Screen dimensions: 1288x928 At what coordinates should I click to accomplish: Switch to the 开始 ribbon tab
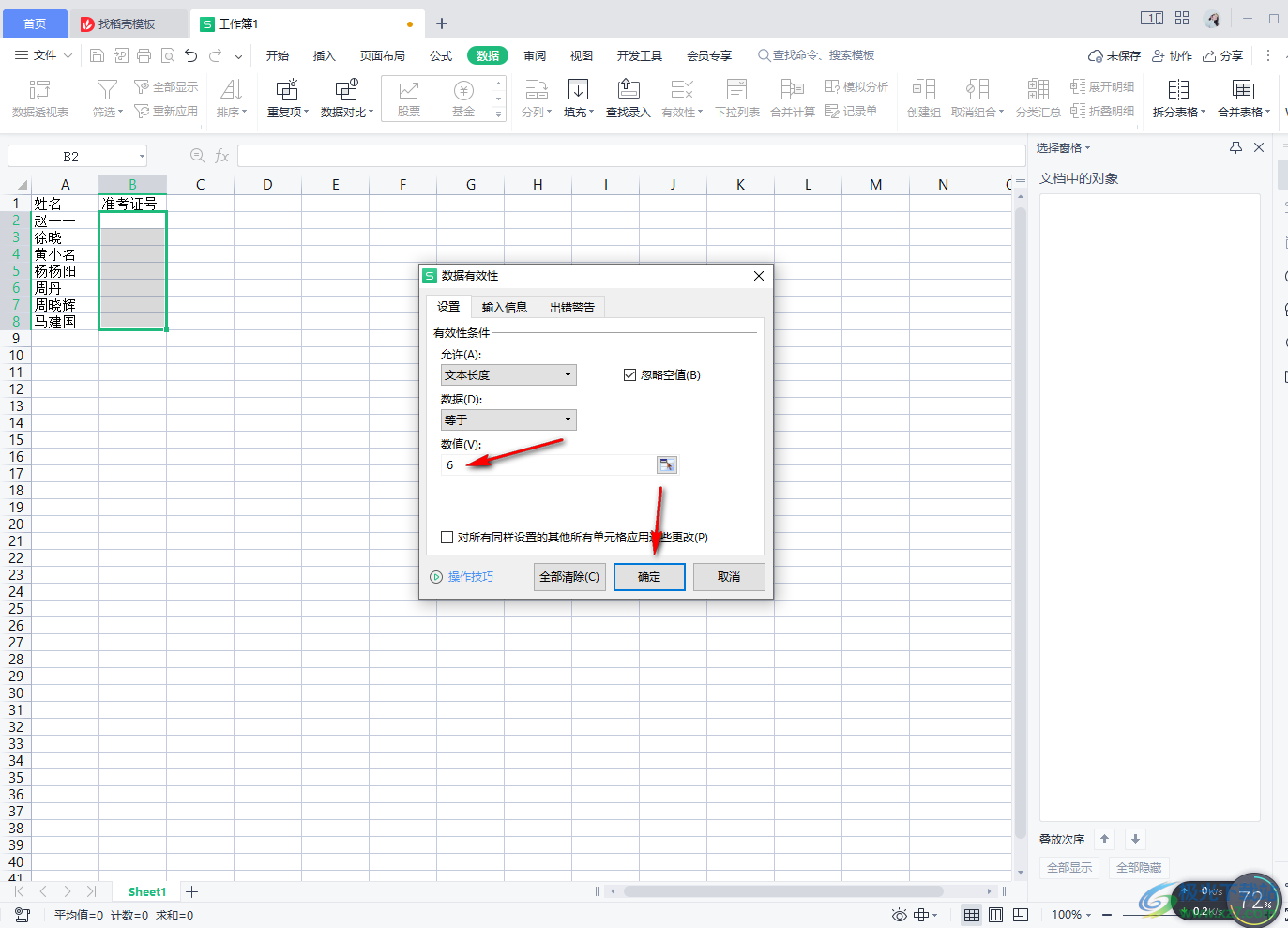click(x=278, y=55)
